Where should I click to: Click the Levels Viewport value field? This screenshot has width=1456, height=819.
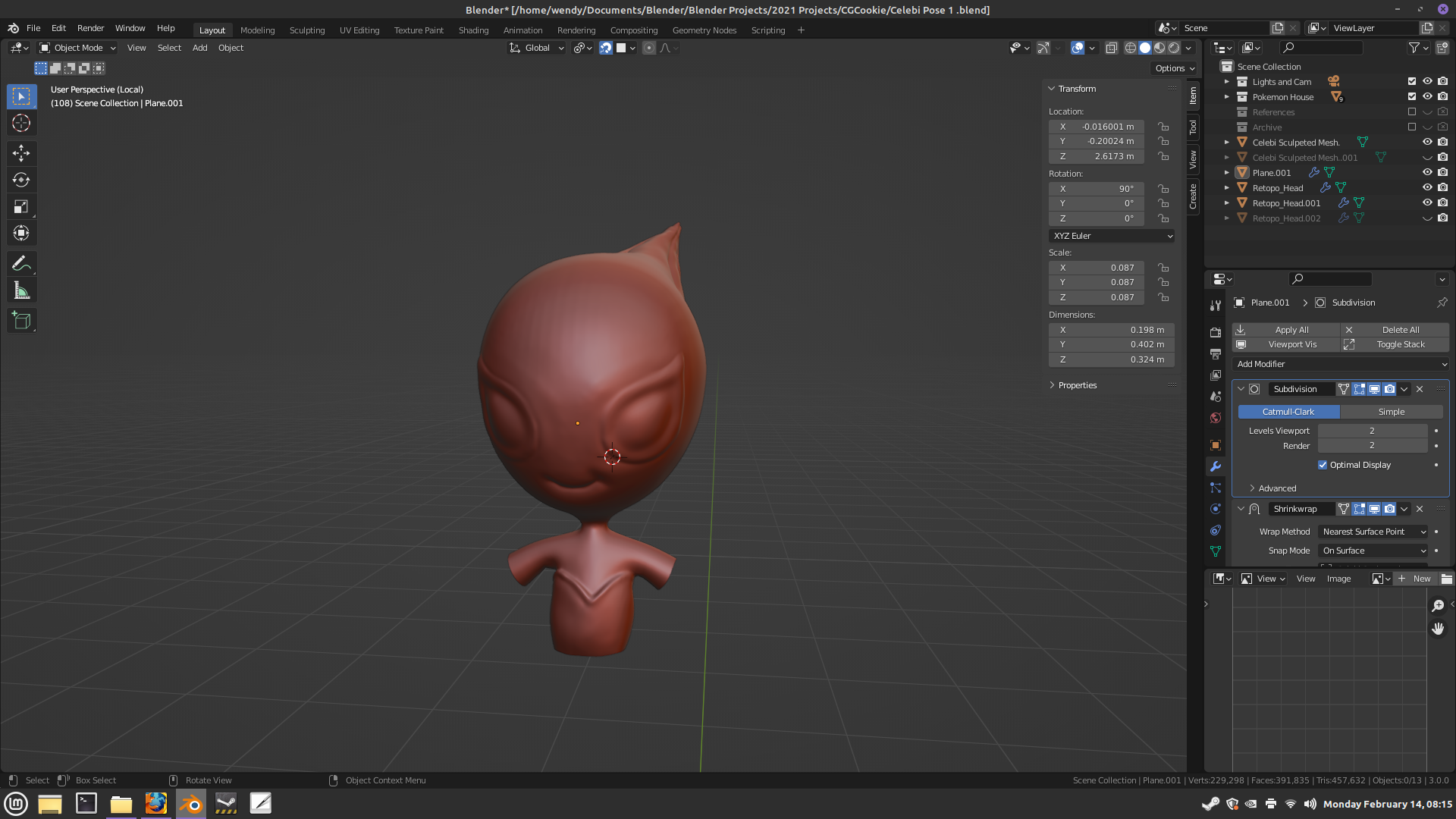pyautogui.click(x=1371, y=431)
